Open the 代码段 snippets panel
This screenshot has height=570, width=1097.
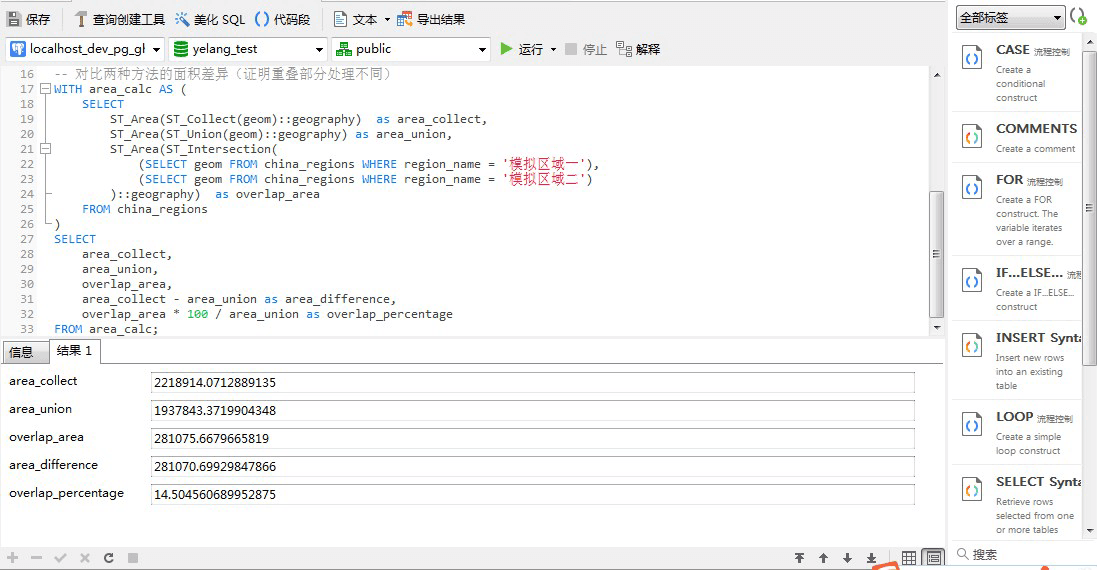(283, 20)
